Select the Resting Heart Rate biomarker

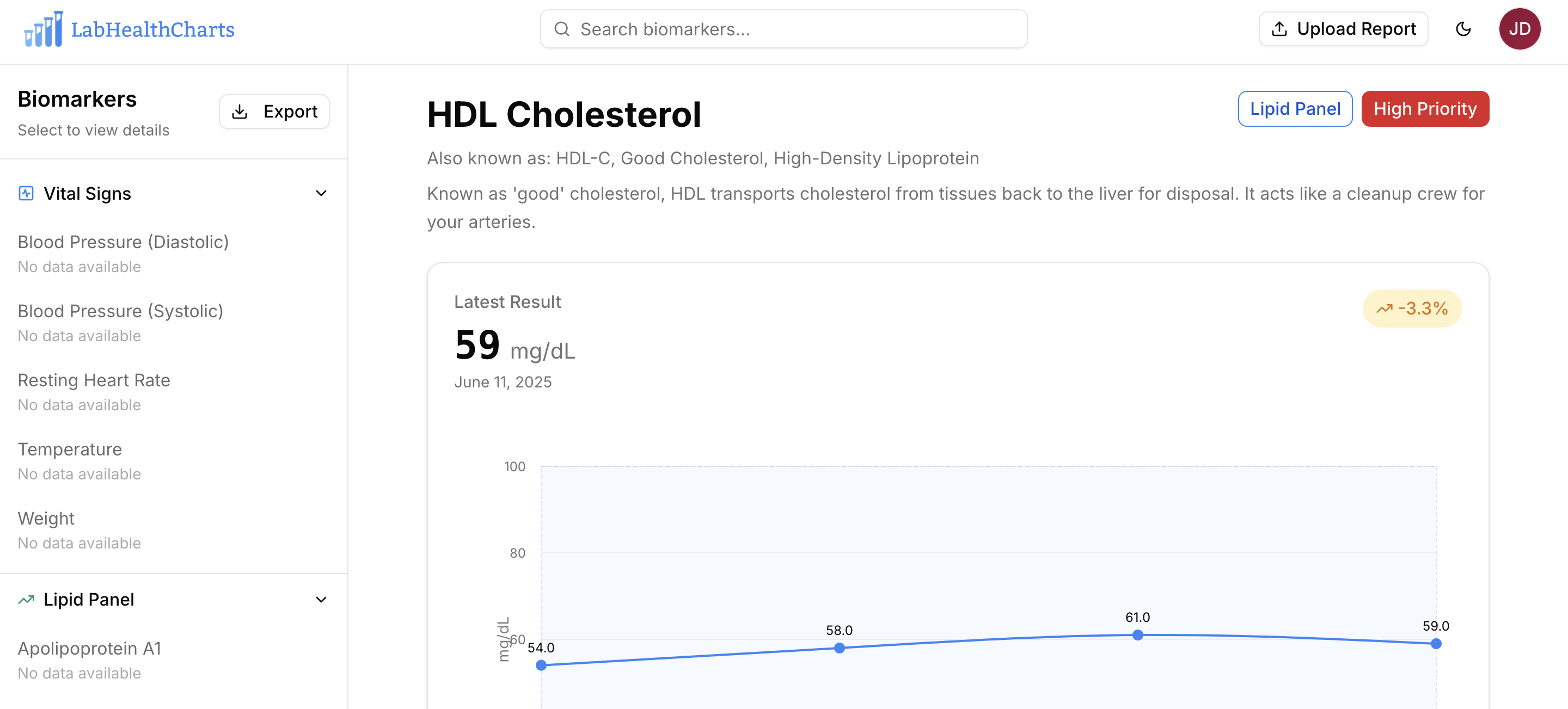click(94, 380)
